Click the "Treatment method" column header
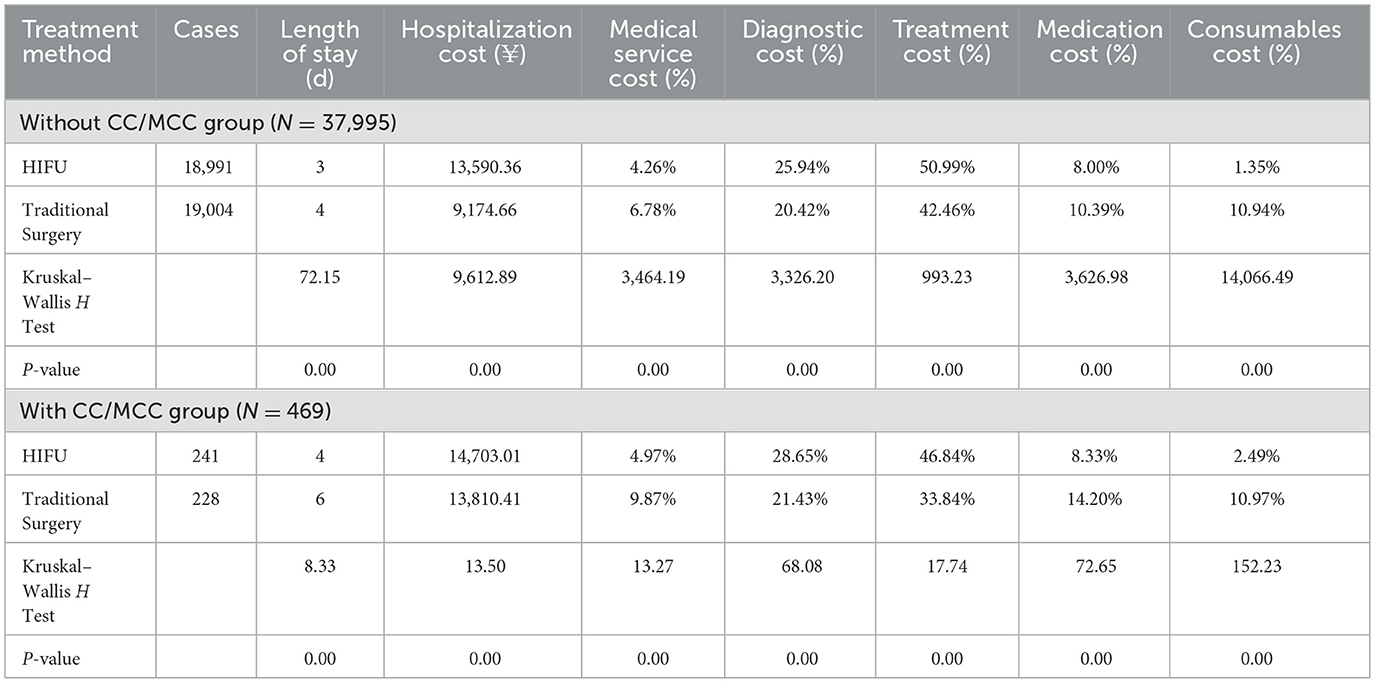This screenshot has height=683, width=1375. [67, 42]
